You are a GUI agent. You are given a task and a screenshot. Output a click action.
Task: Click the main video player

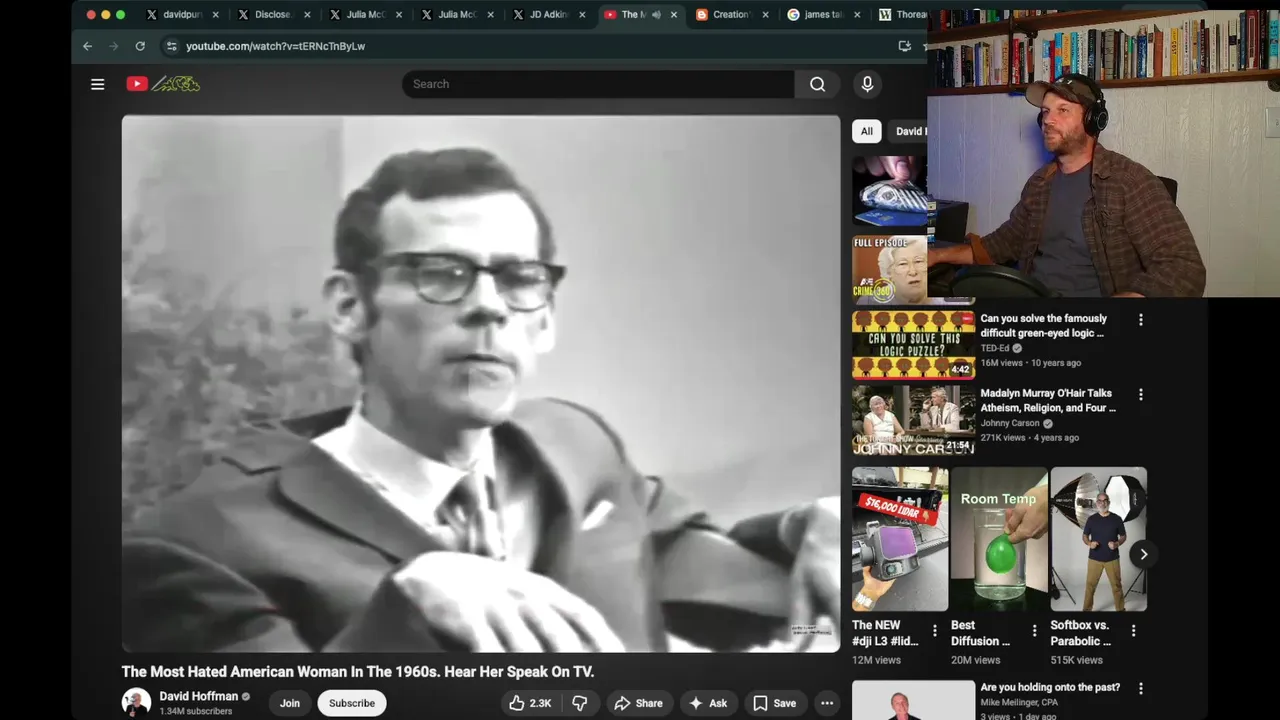click(x=481, y=384)
